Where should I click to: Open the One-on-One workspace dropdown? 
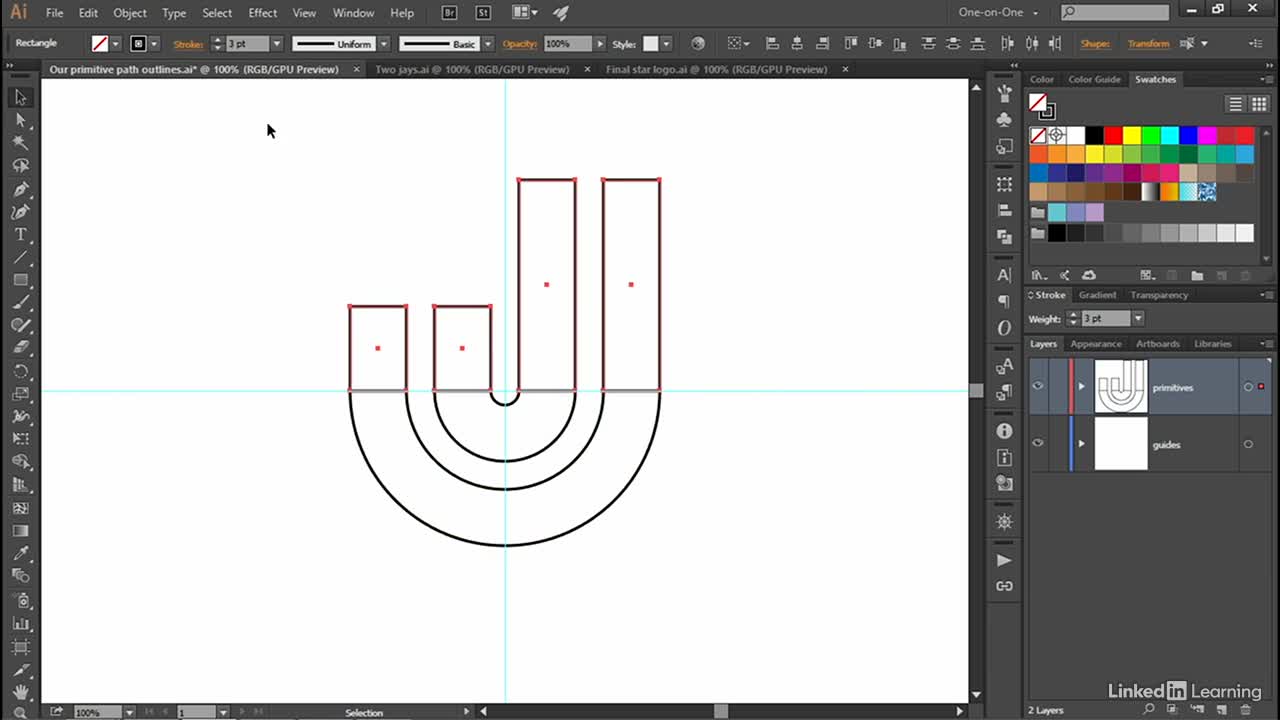[x=999, y=13]
